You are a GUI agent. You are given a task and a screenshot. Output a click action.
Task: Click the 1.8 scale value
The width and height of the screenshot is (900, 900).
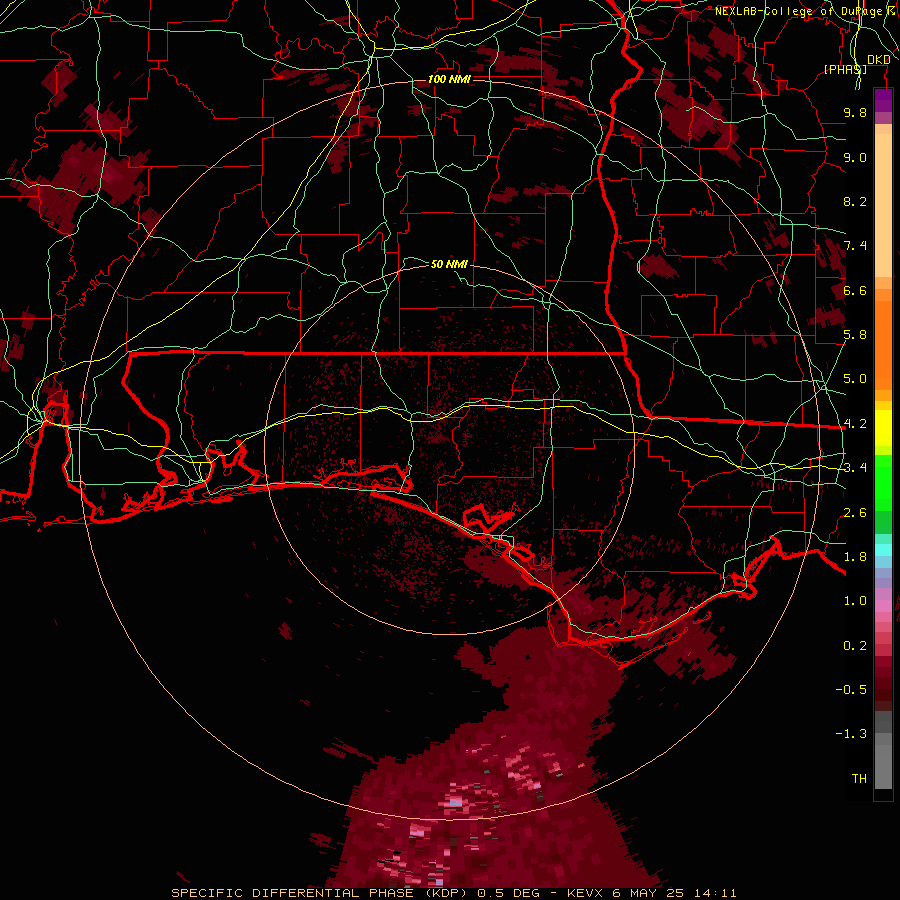pyautogui.click(x=855, y=557)
